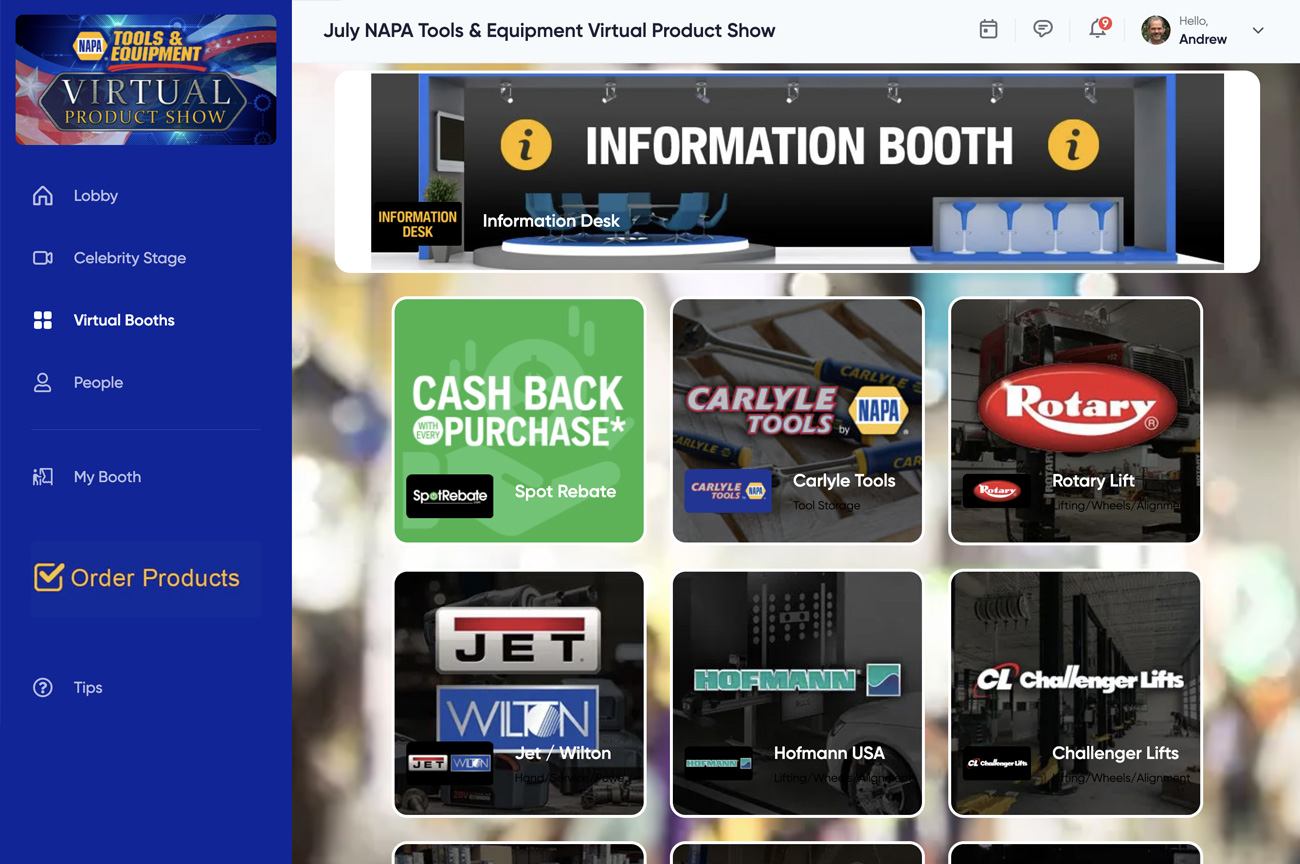Open the calendar icon in header
The height and width of the screenshot is (864, 1300).
[988, 30]
